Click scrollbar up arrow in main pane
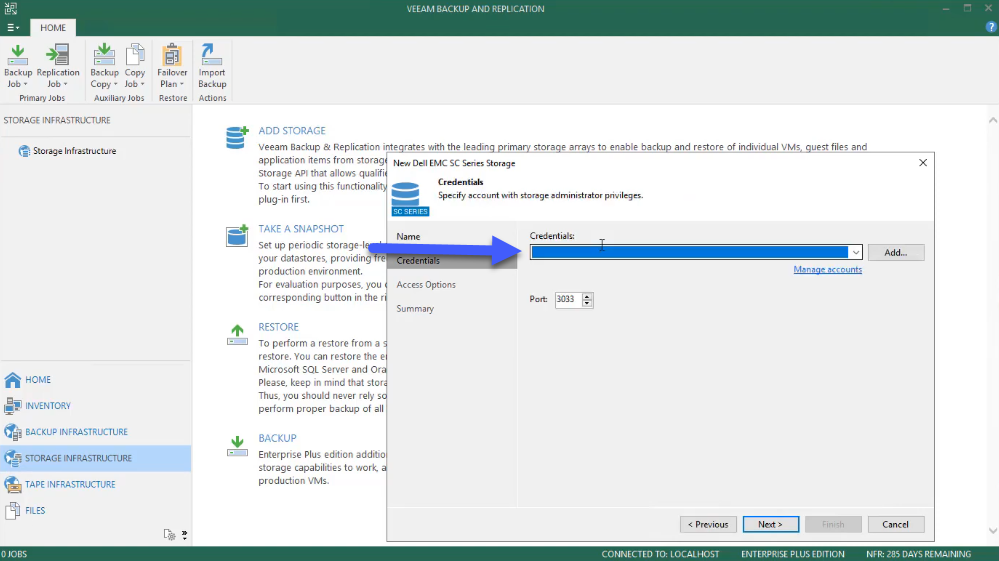 click(993, 120)
